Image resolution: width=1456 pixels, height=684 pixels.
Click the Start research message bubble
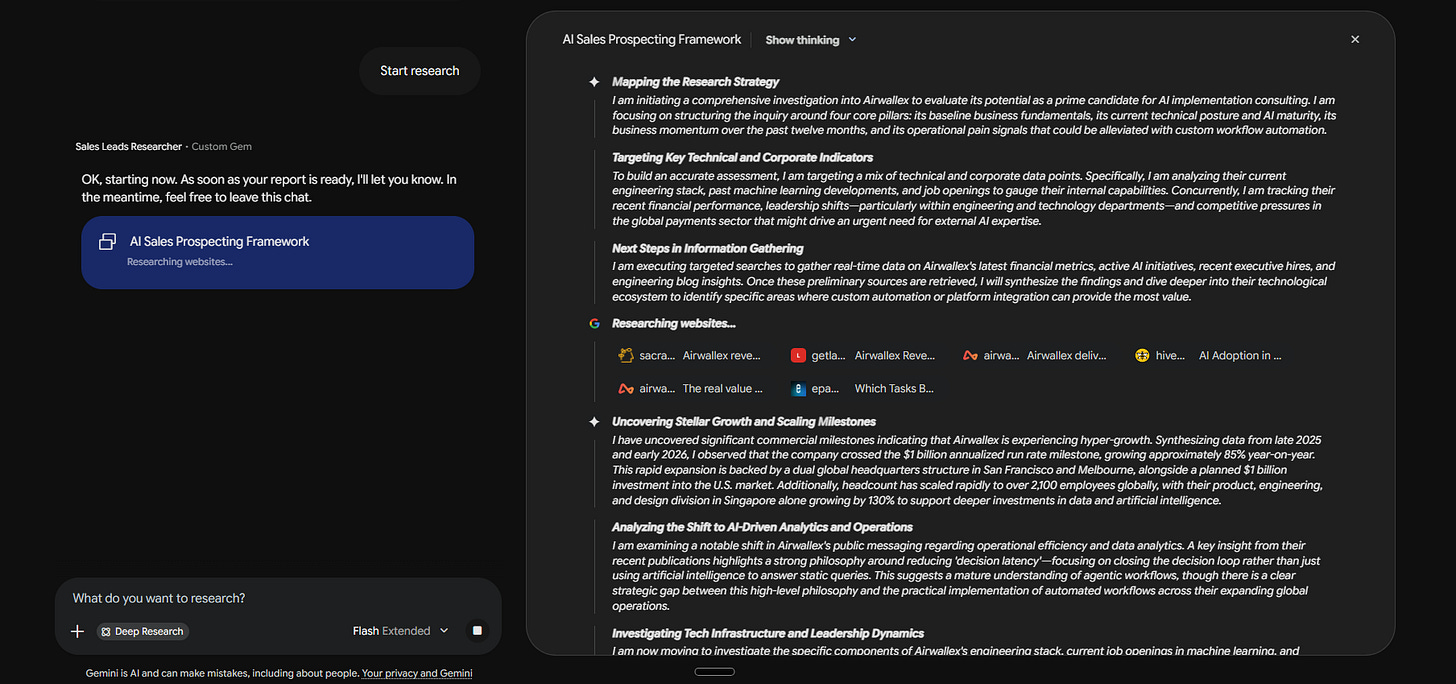point(420,71)
